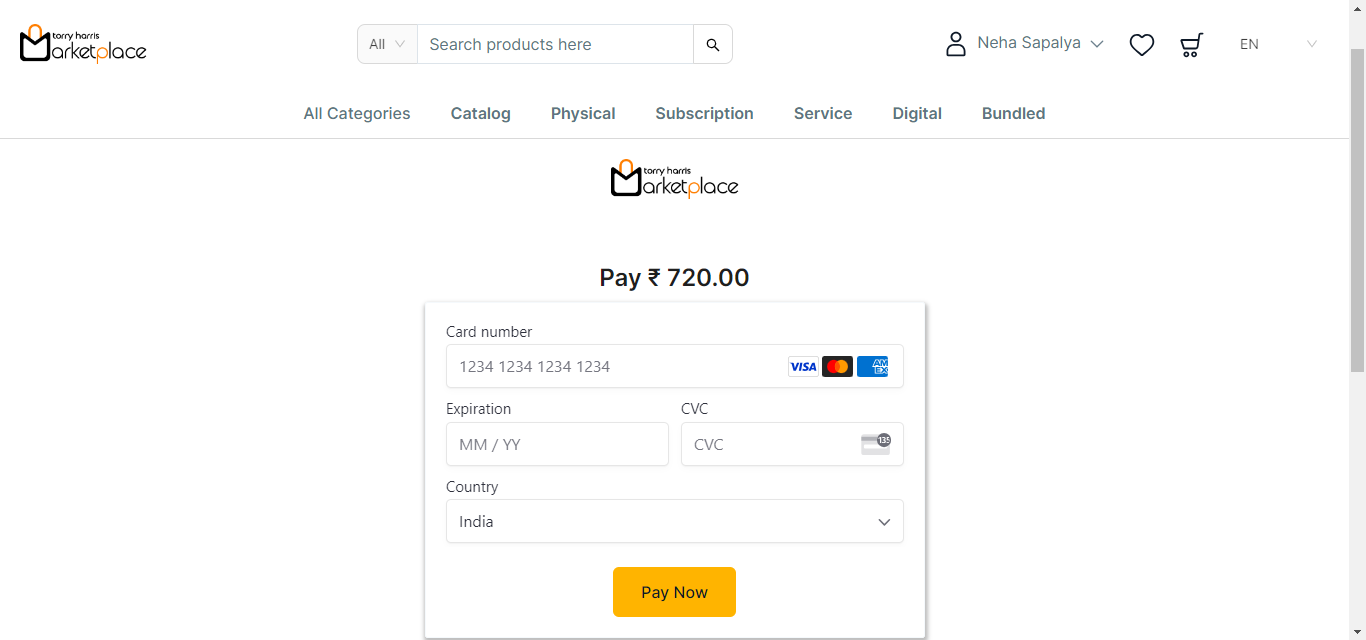The width and height of the screenshot is (1366, 640).
Task: Click the user profile icon
Action: coord(956,44)
